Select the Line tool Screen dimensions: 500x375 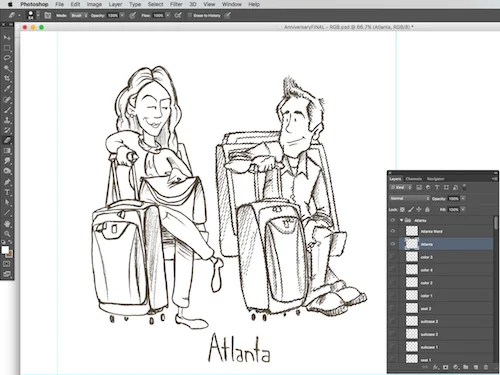pos(7,213)
